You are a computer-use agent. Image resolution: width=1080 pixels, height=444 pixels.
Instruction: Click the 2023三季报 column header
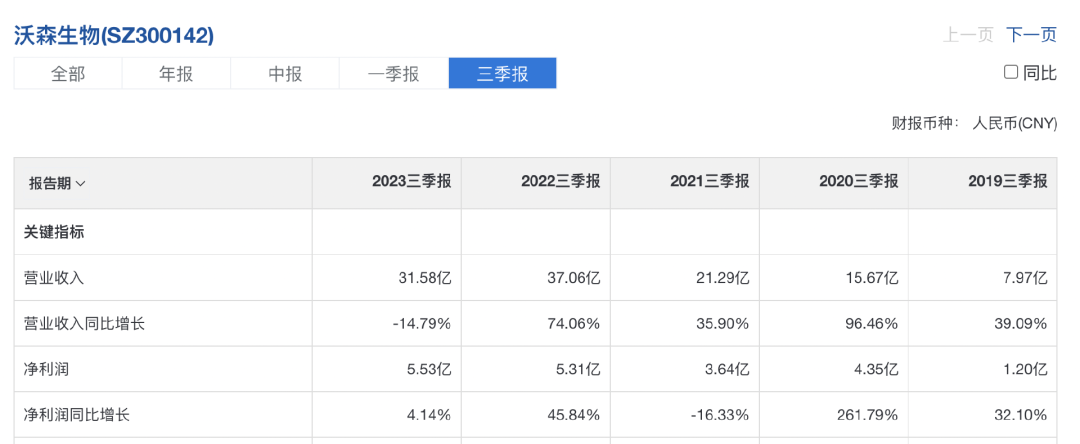tap(411, 182)
